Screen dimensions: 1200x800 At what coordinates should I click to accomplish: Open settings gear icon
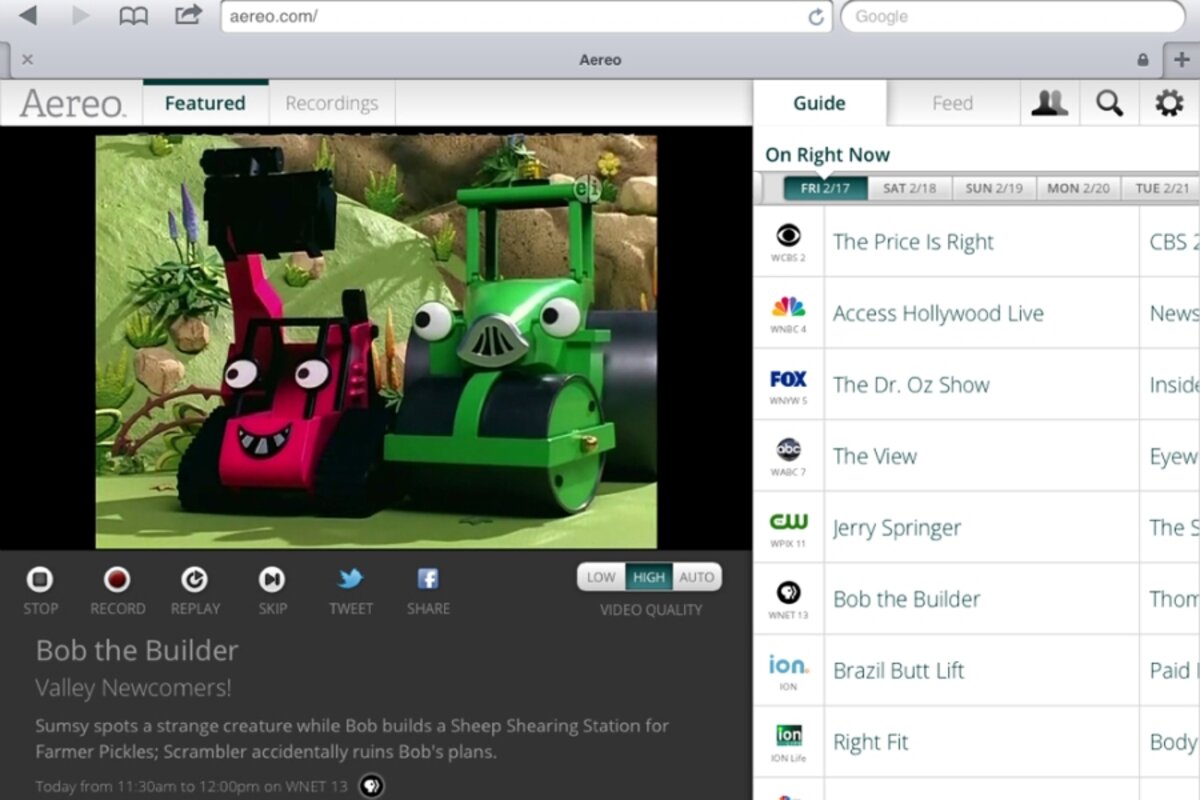[1169, 103]
